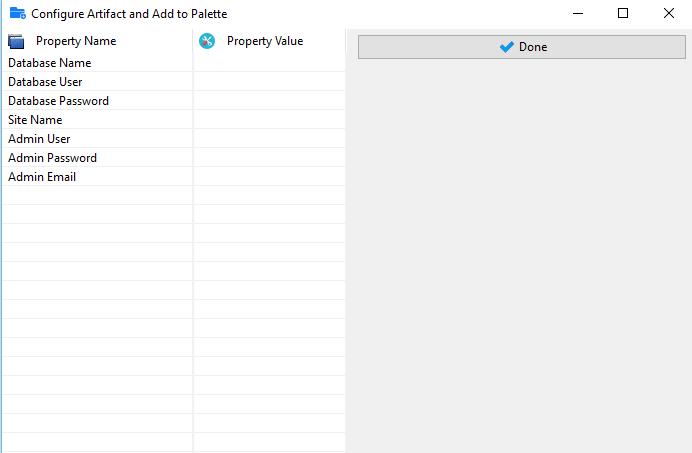Select the Admin Password property row

[x=52, y=158]
